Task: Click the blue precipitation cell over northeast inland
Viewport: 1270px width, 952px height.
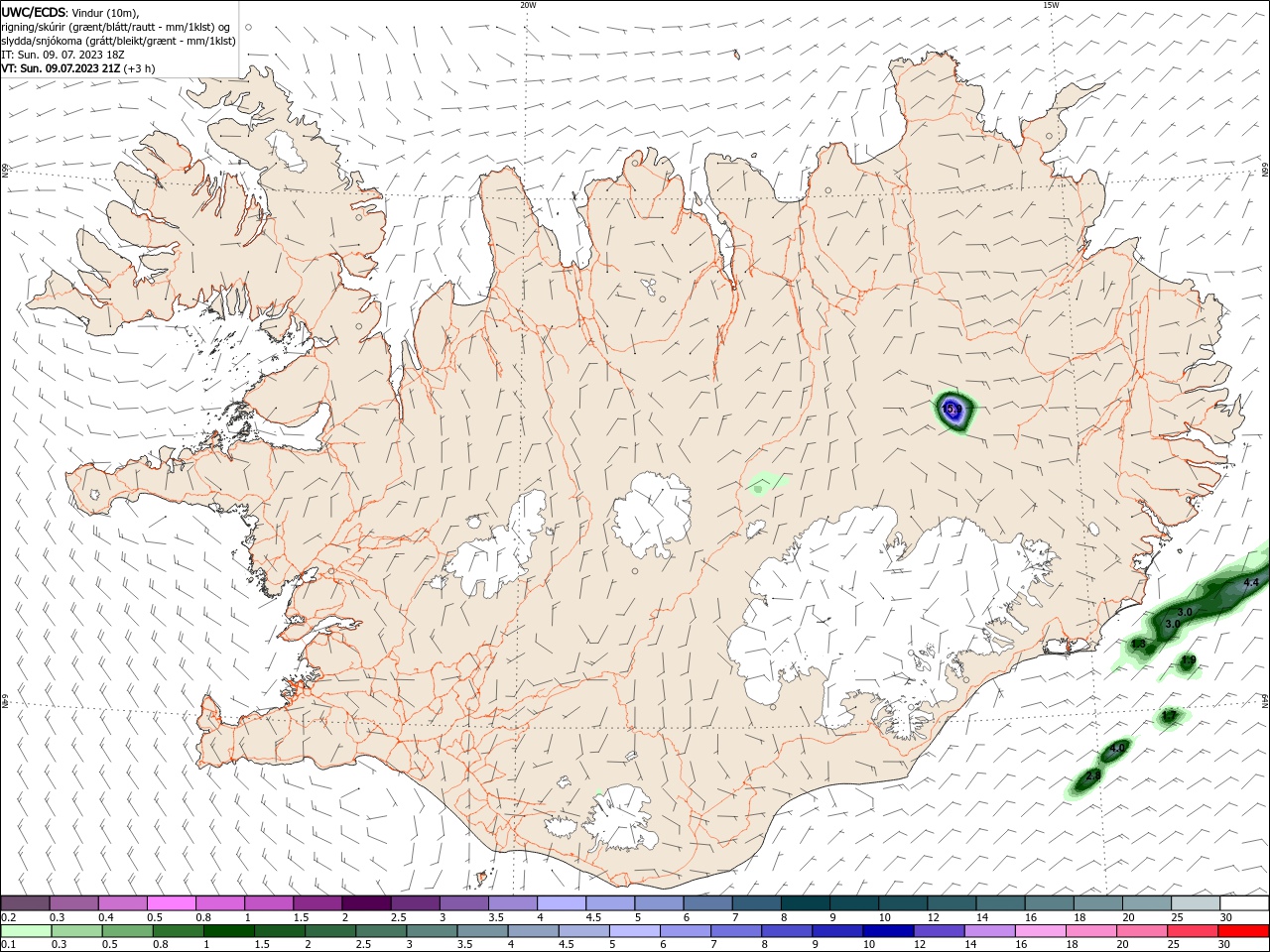Action: tap(953, 411)
